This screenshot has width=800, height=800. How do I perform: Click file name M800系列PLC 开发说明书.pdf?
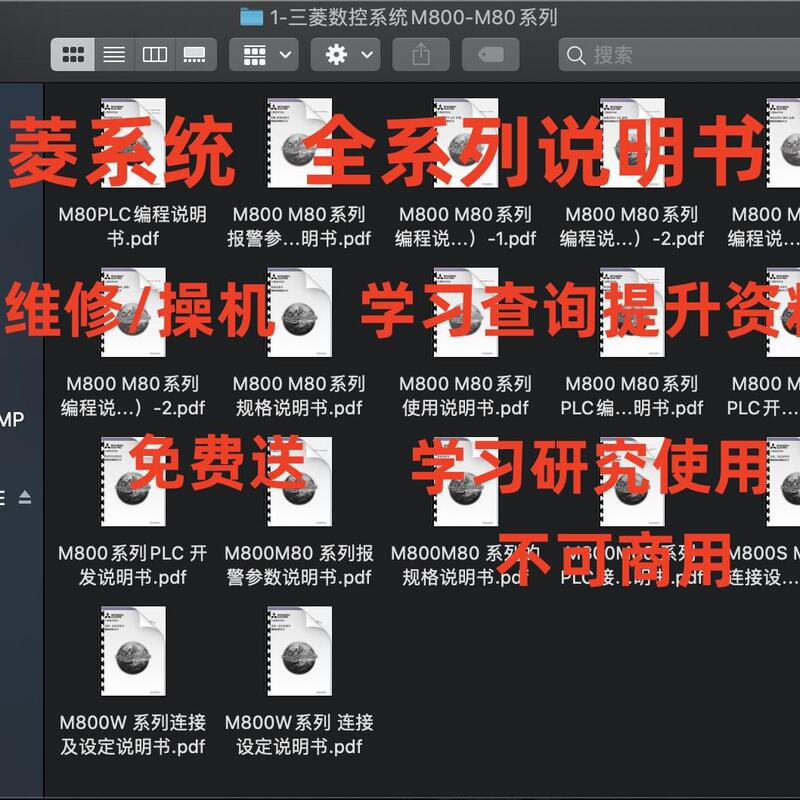click(133, 565)
